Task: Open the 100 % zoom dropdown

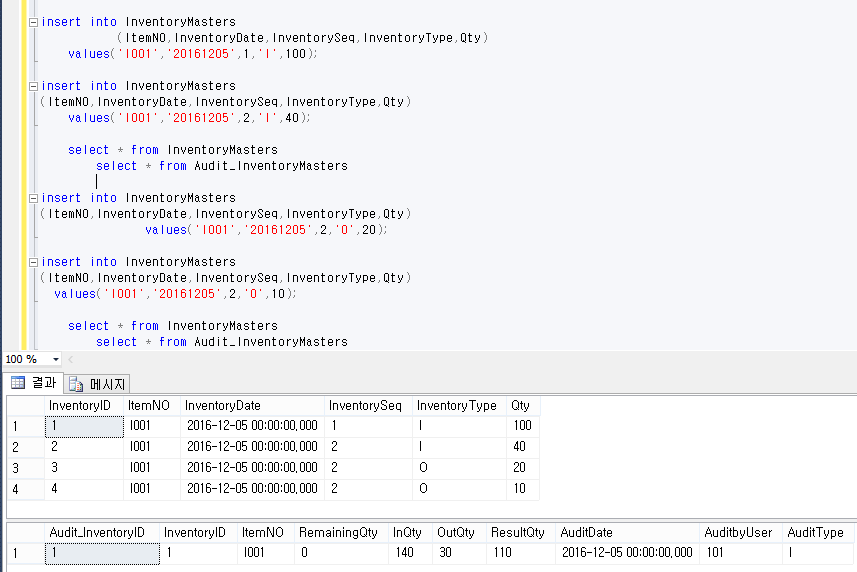Action: [x=55, y=359]
